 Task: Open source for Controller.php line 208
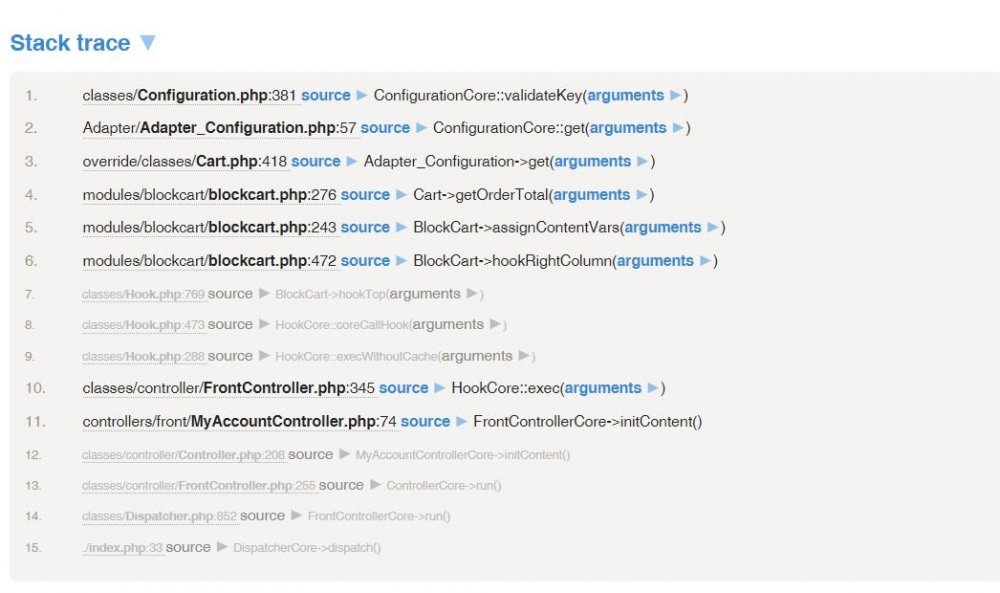(x=311, y=453)
